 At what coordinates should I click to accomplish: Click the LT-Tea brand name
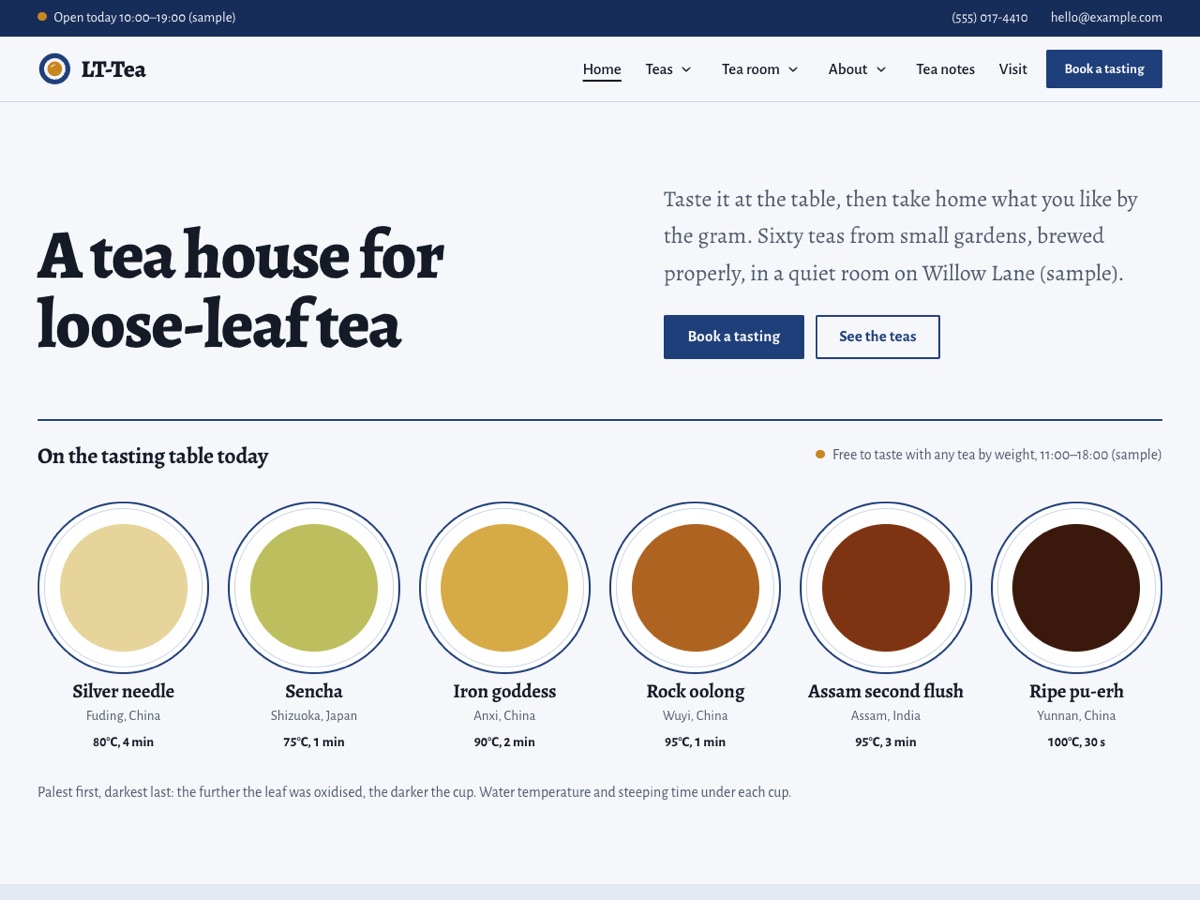pyautogui.click(x=114, y=69)
